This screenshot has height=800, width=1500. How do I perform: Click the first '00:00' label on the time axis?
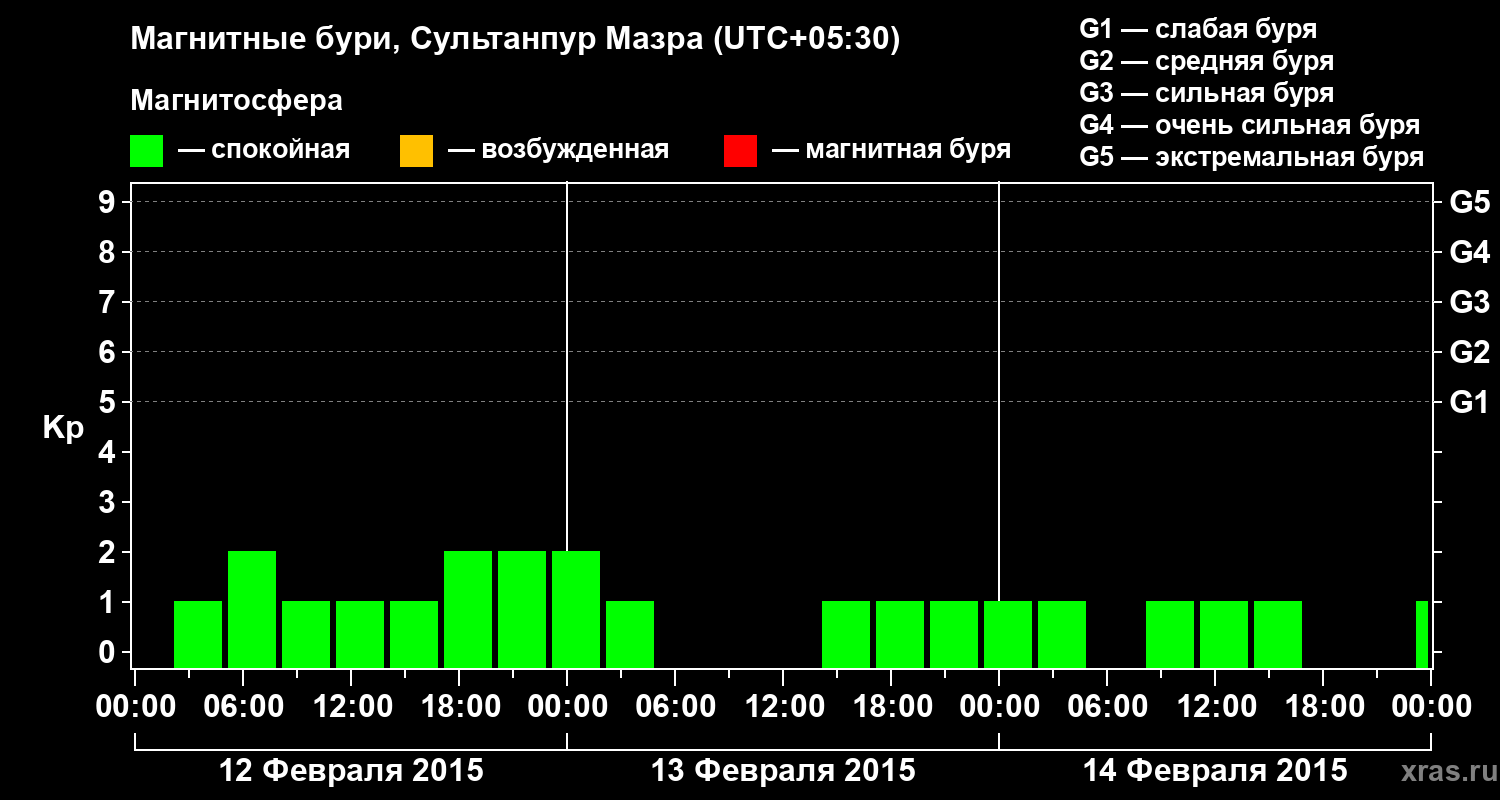click(136, 707)
